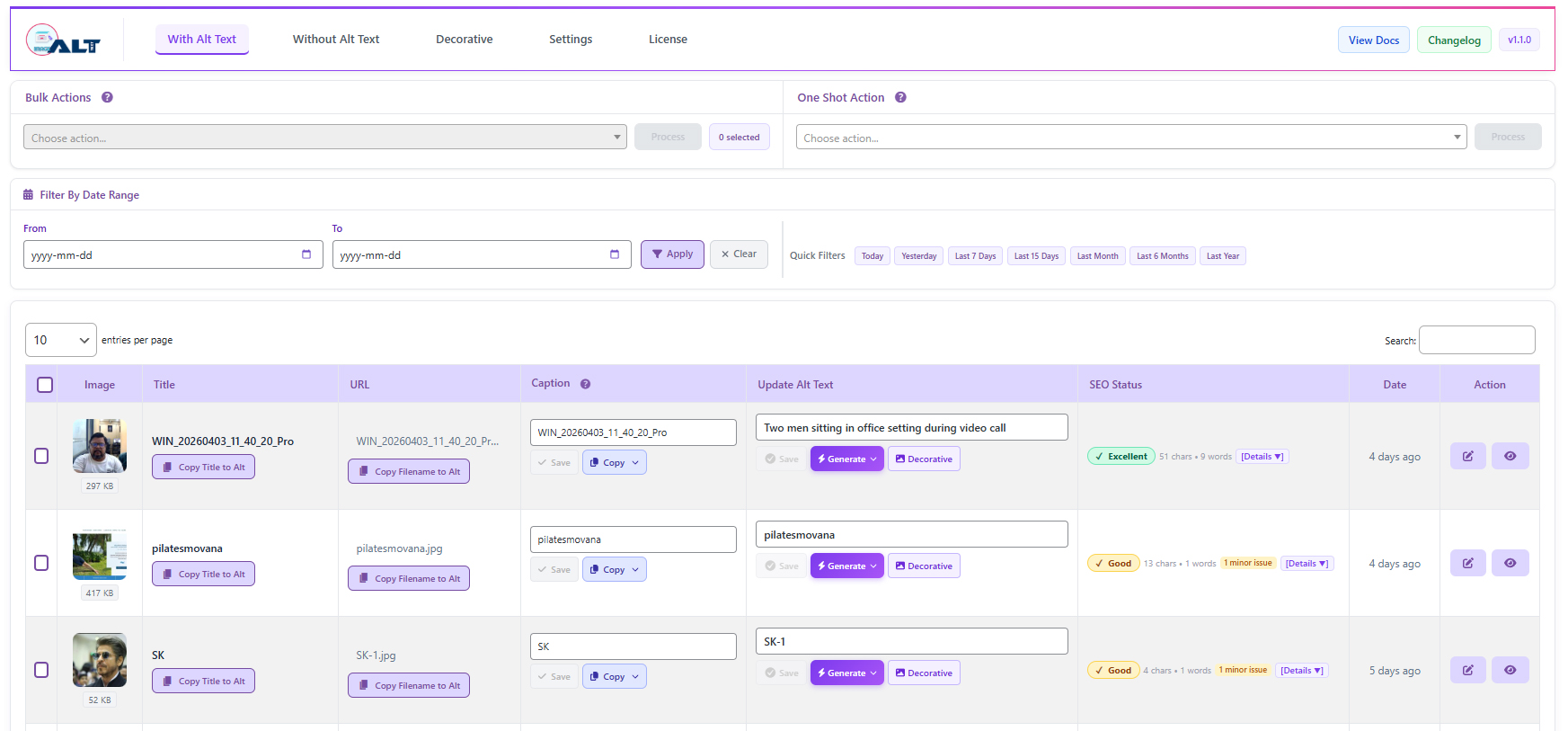
Task: Click the Search input field
Action: [1476, 340]
